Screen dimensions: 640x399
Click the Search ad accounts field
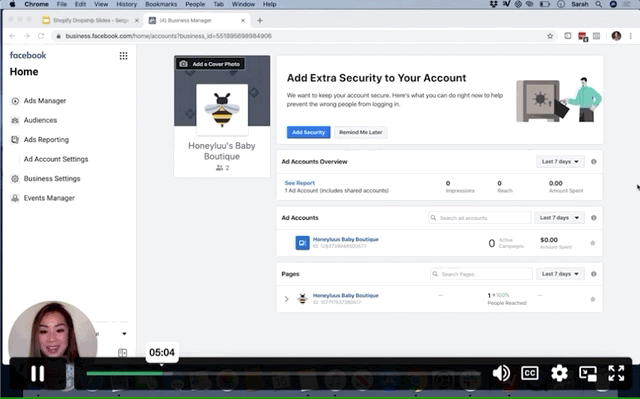point(480,218)
